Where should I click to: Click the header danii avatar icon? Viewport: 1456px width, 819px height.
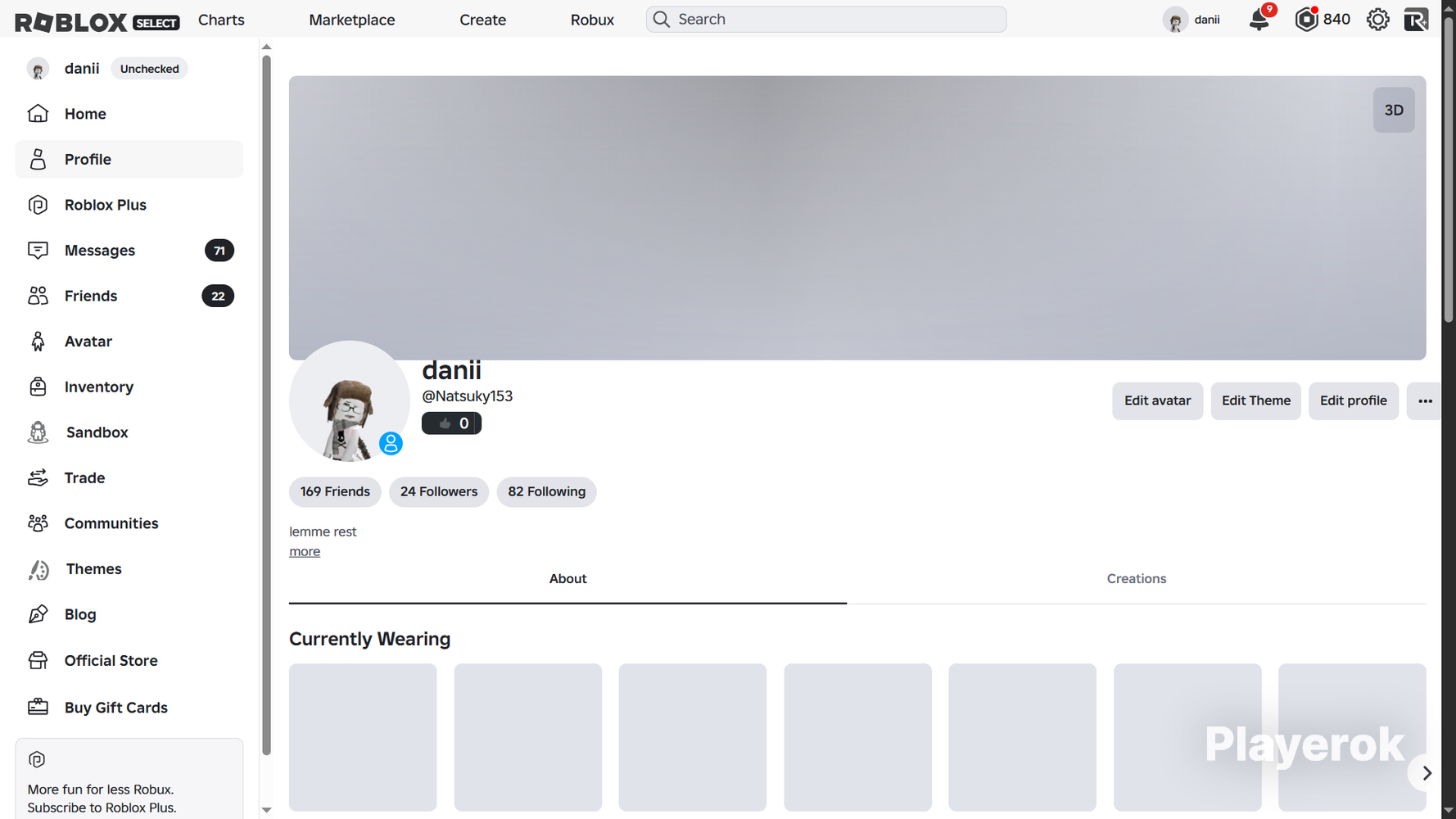click(1175, 20)
